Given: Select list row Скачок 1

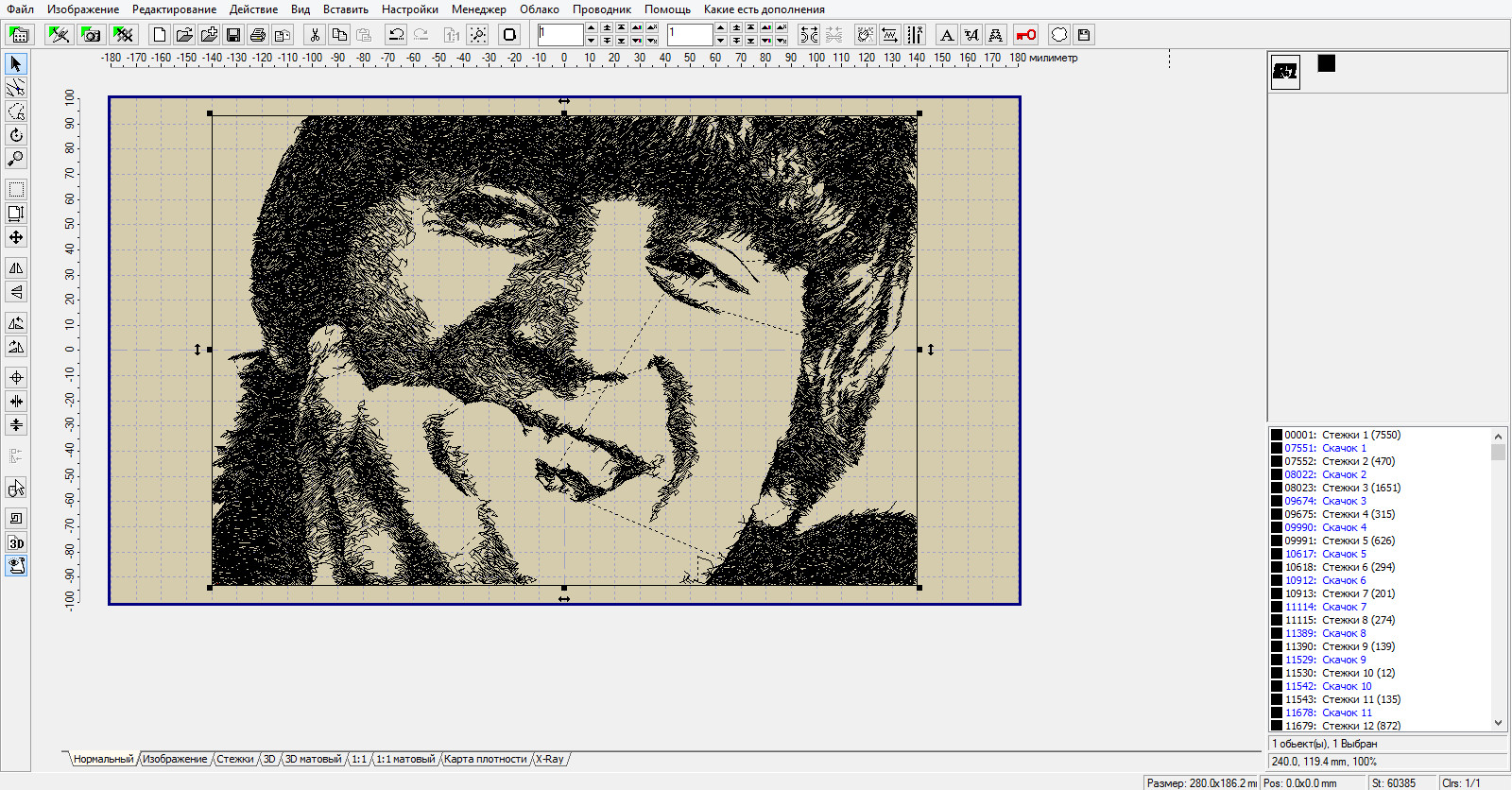Looking at the screenshot, I should (1380, 448).
